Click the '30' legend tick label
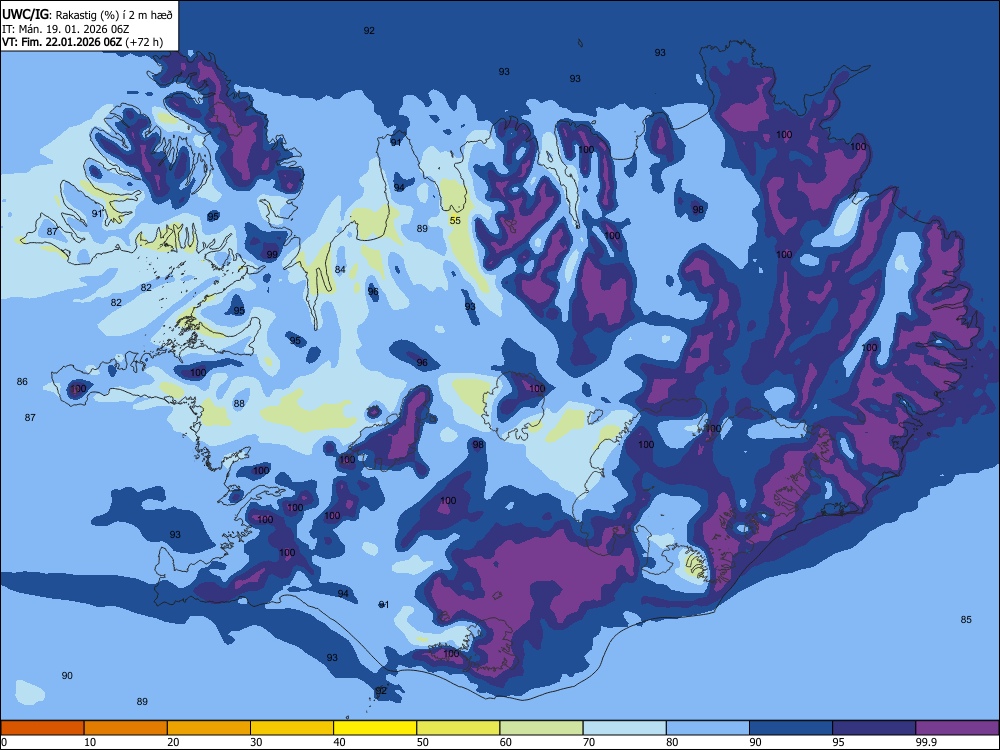 pyautogui.click(x=256, y=742)
